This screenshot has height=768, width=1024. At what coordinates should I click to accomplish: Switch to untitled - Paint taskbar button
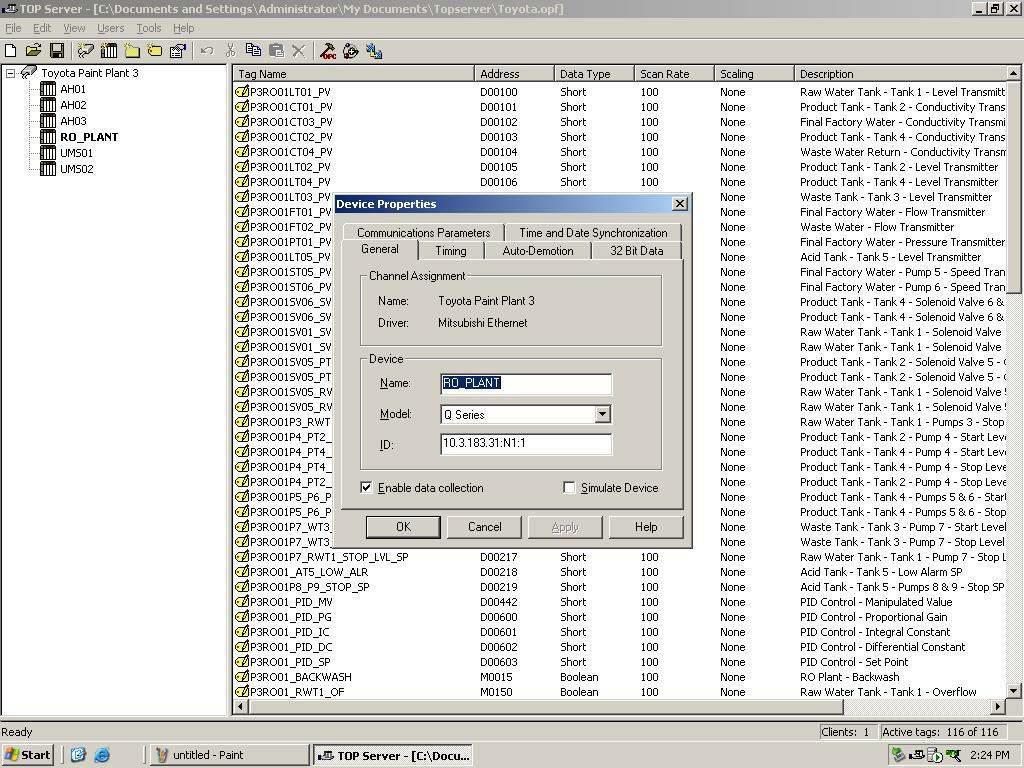pyautogui.click(x=230, y=755)
